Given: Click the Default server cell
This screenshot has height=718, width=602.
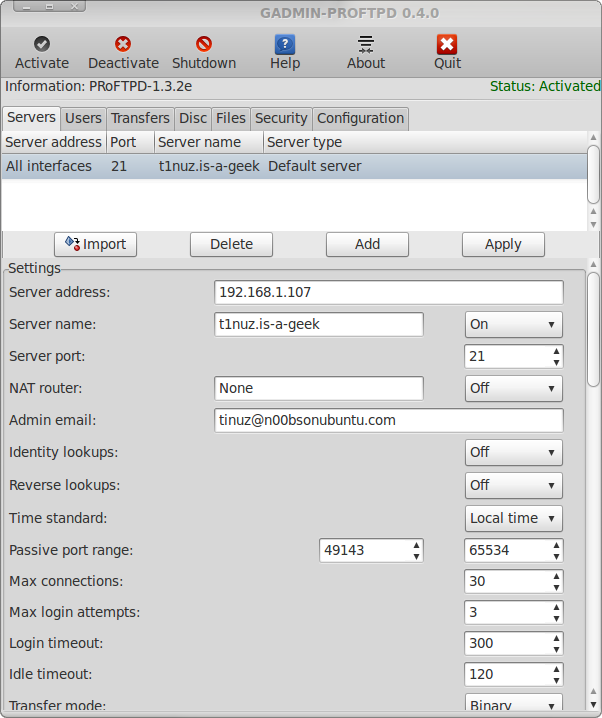Looking at the screenshot, I should [x=315, y=166].
